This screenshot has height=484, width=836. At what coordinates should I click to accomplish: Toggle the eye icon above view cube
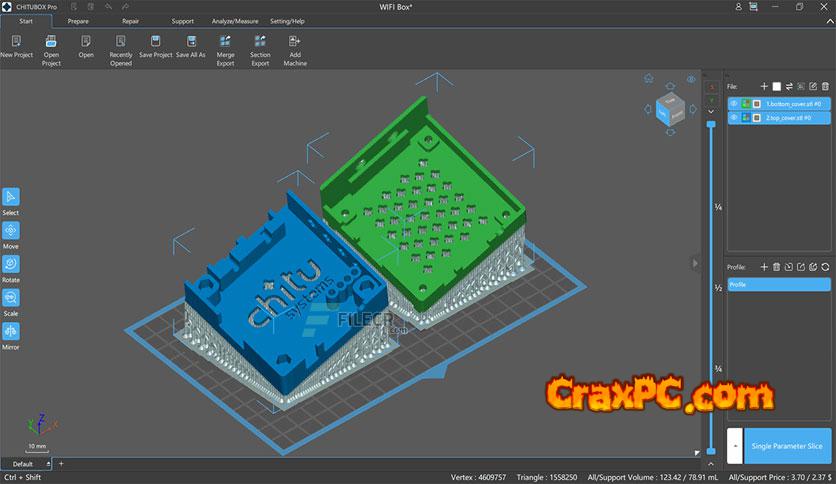point(691,79)
